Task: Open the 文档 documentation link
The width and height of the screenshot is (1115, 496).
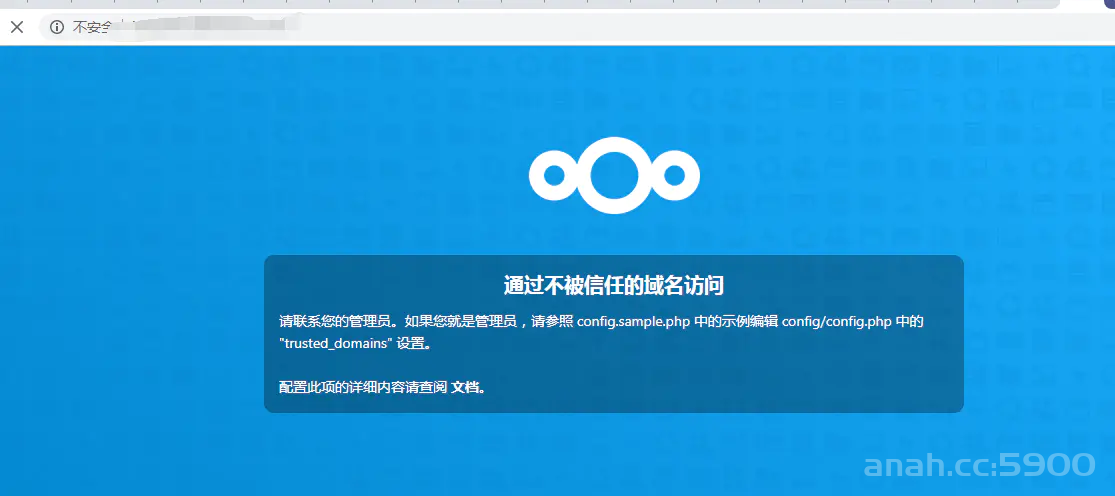Action: pos(466,387)
